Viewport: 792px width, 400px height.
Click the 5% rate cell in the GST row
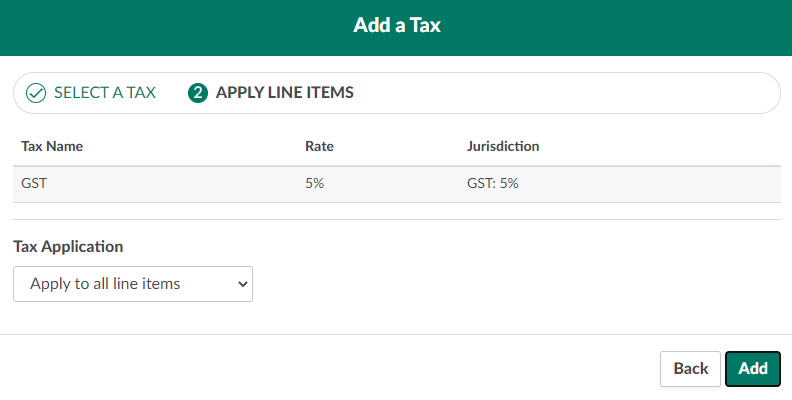315,184
